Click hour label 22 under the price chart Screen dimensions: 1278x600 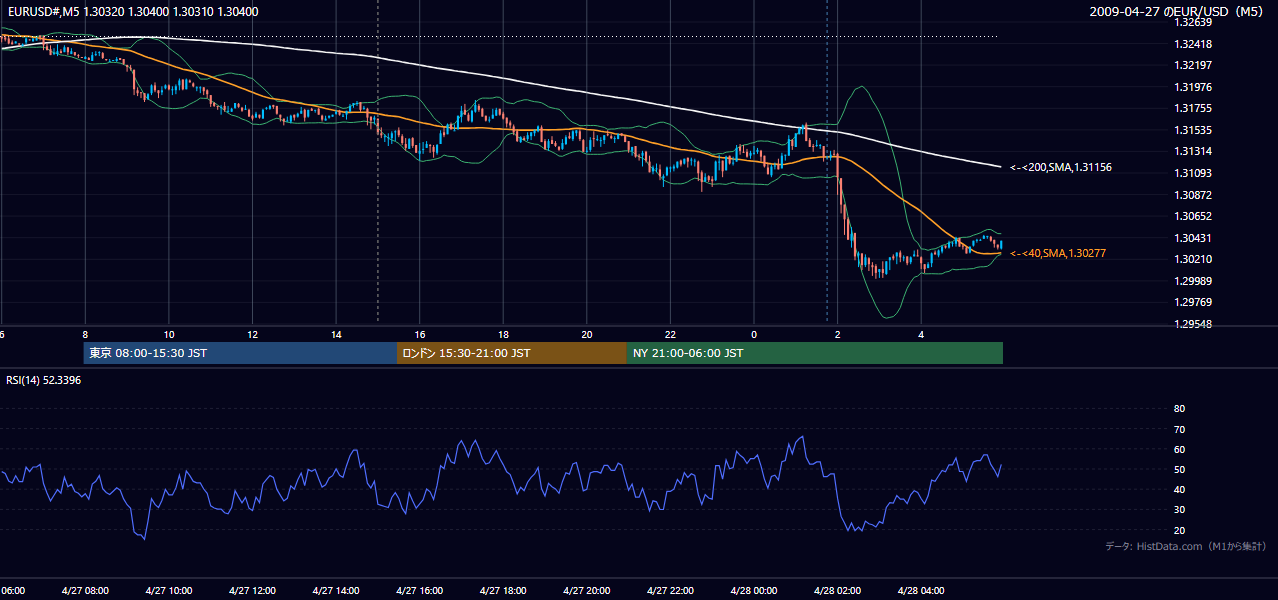[671, 335]
